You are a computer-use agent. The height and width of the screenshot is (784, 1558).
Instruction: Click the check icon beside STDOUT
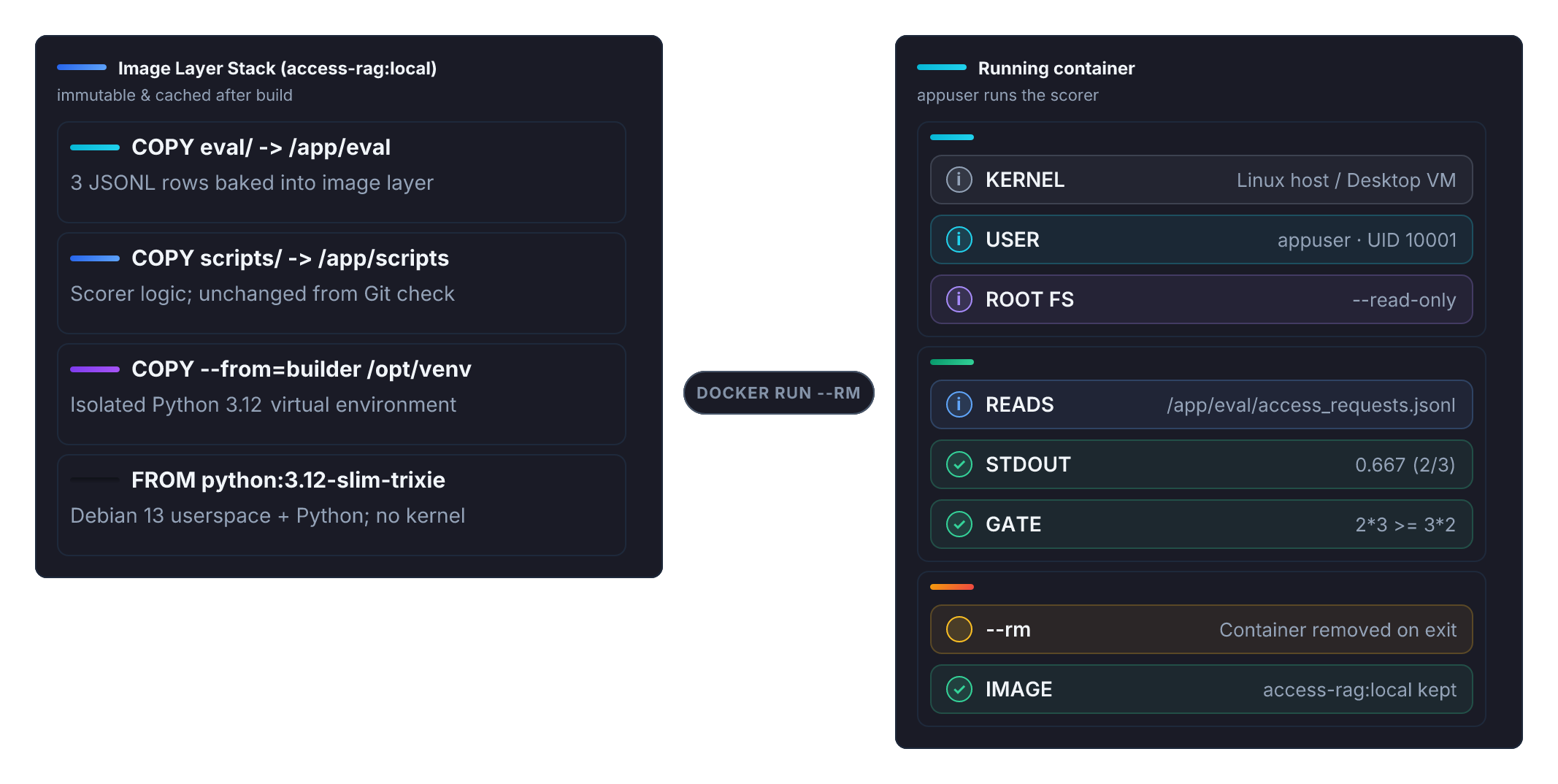click(959, 464)
